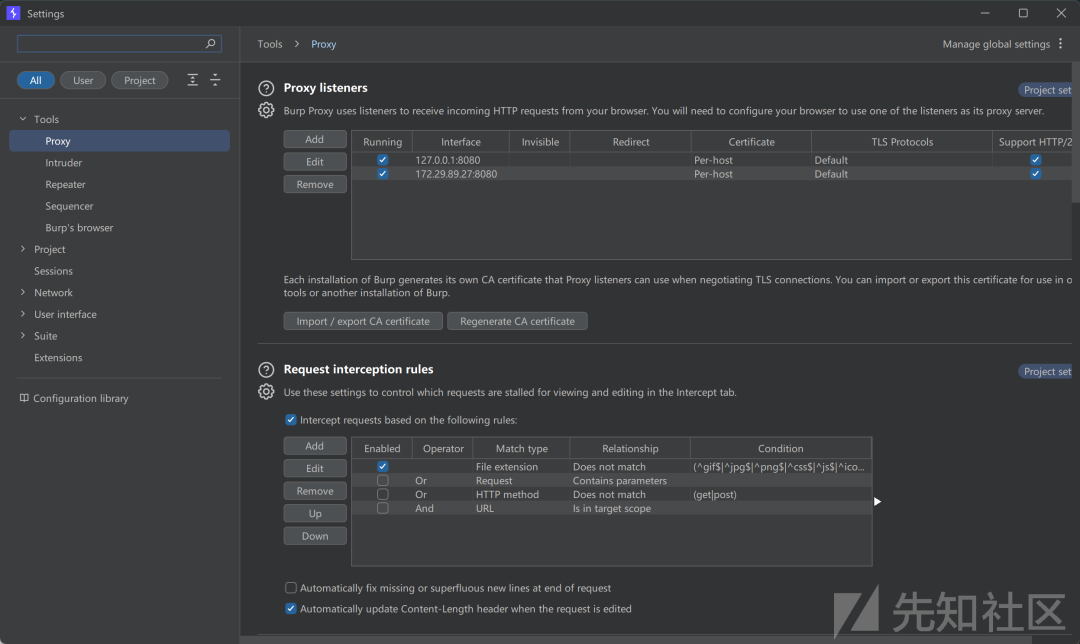1080x644 pixels.
Task: Expand the User interface settings node
Action: 23,314
